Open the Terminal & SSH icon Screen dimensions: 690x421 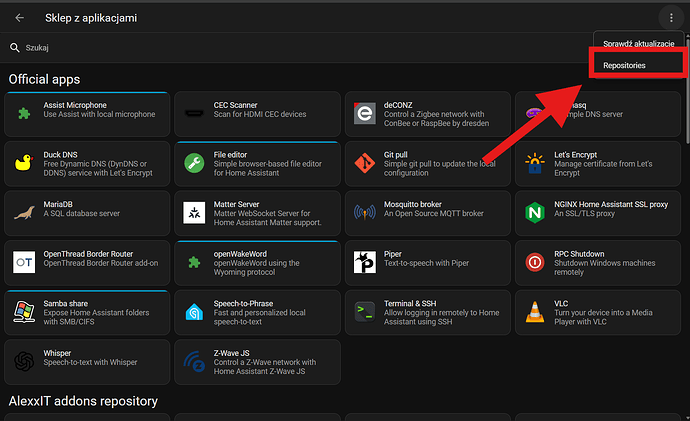365,311
